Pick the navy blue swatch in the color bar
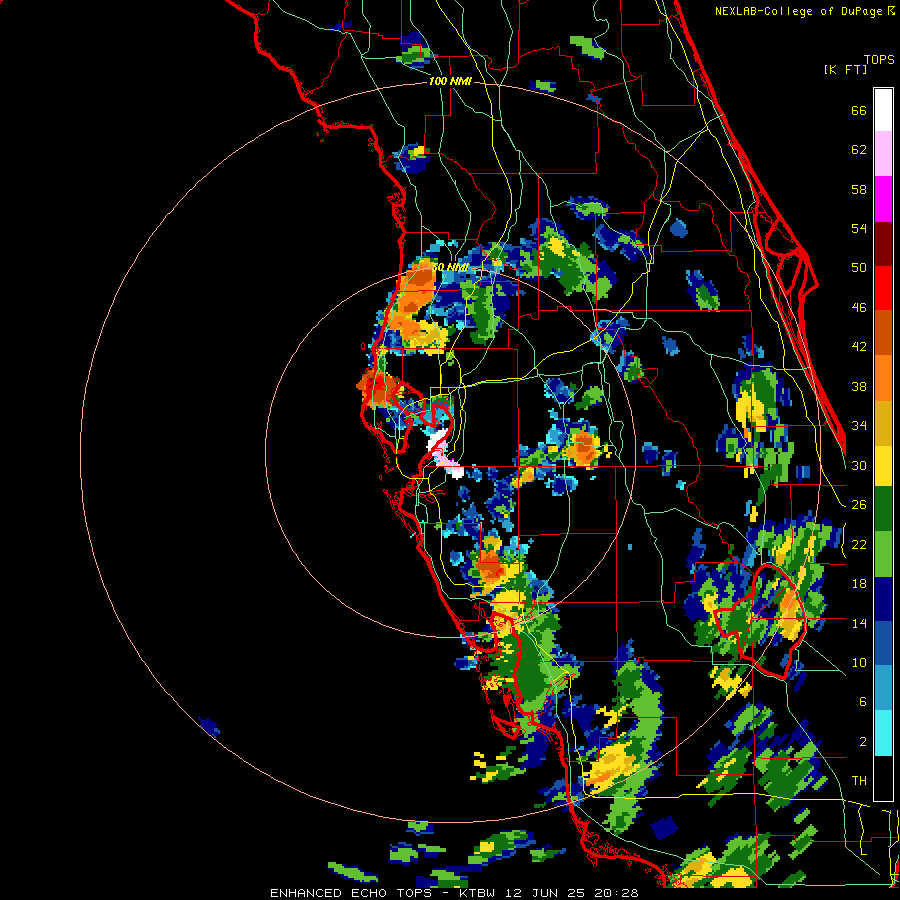The height and width of the screenshot is (900, 900). 883,599
